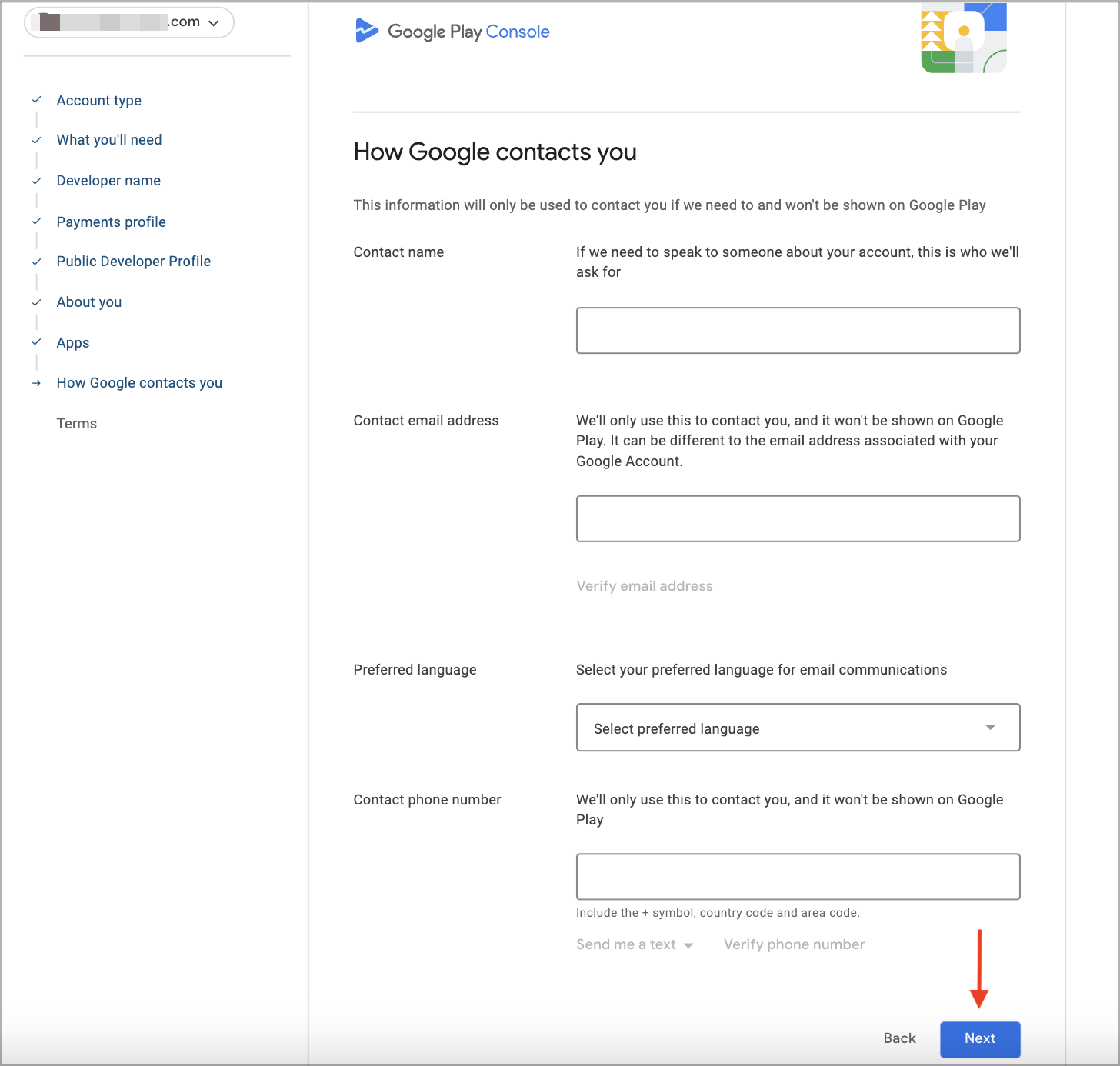Select the Terms step
Viewport: 1120px width, 1066px height.
tap(77, 424)
